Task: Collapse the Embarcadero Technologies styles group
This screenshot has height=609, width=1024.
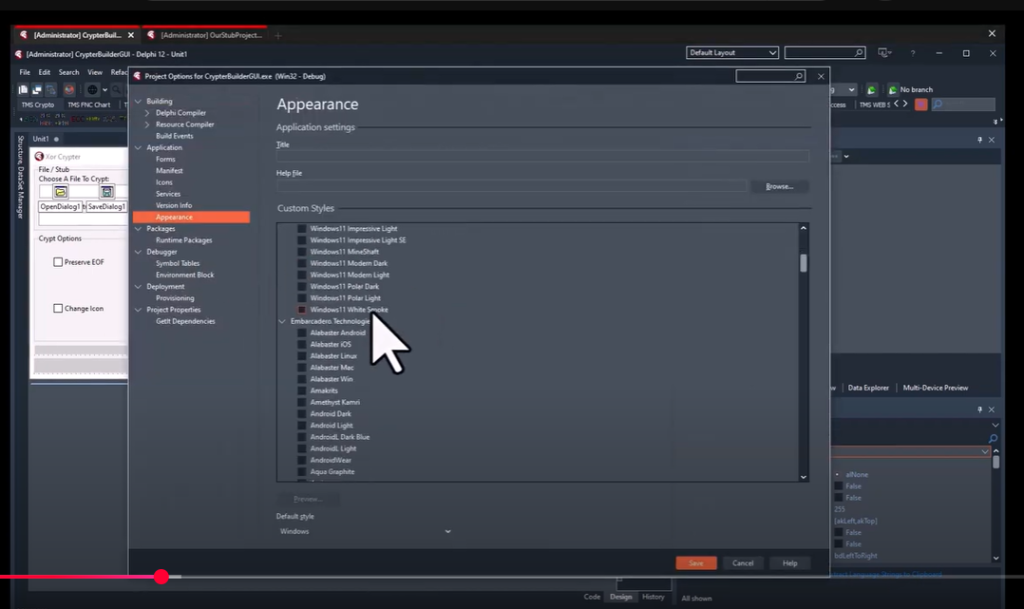Action: pos(282,321)
